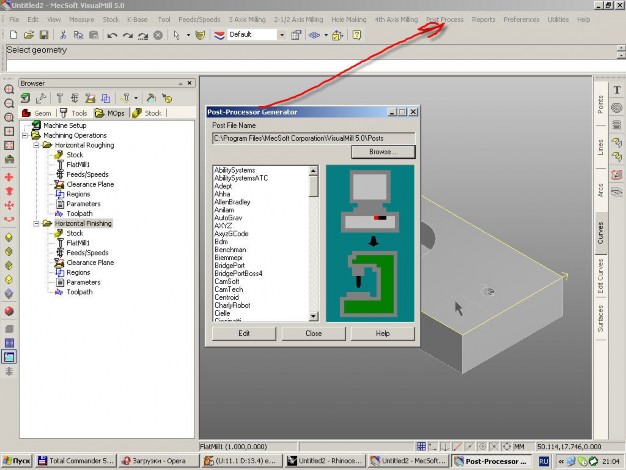Click the simulate hammer icon in Browser toolbar

click(151, 98)
